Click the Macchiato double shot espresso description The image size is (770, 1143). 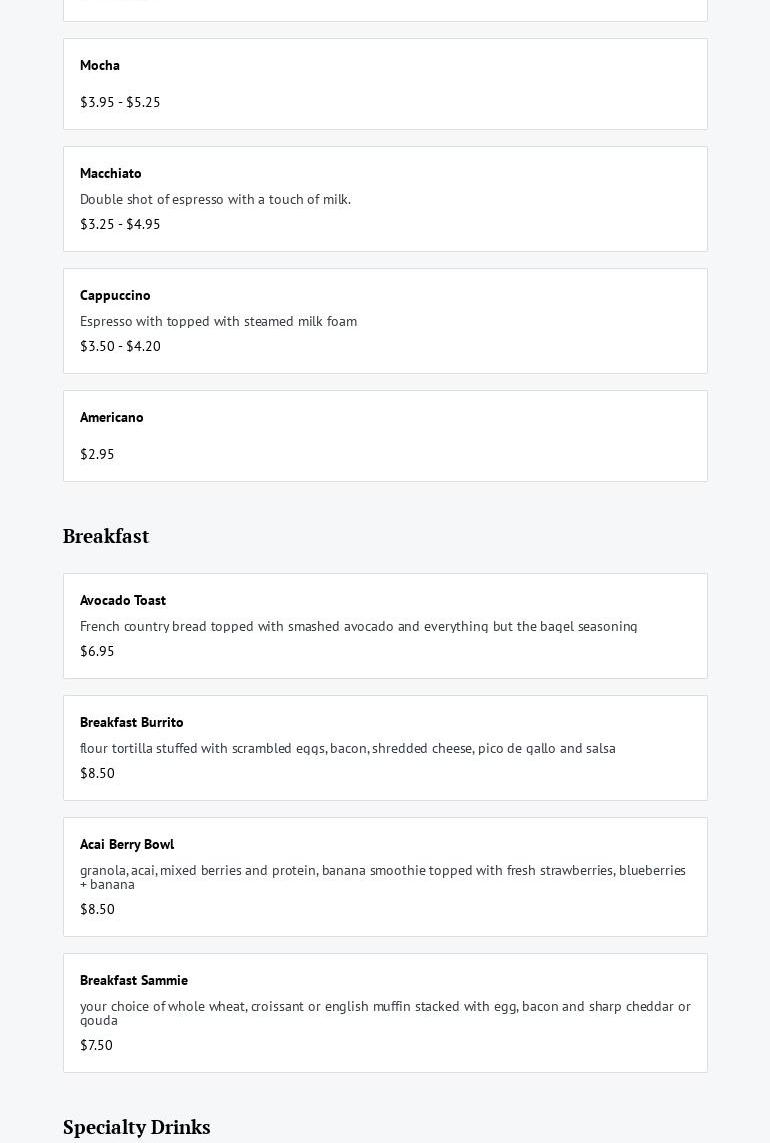pos(215,199)
